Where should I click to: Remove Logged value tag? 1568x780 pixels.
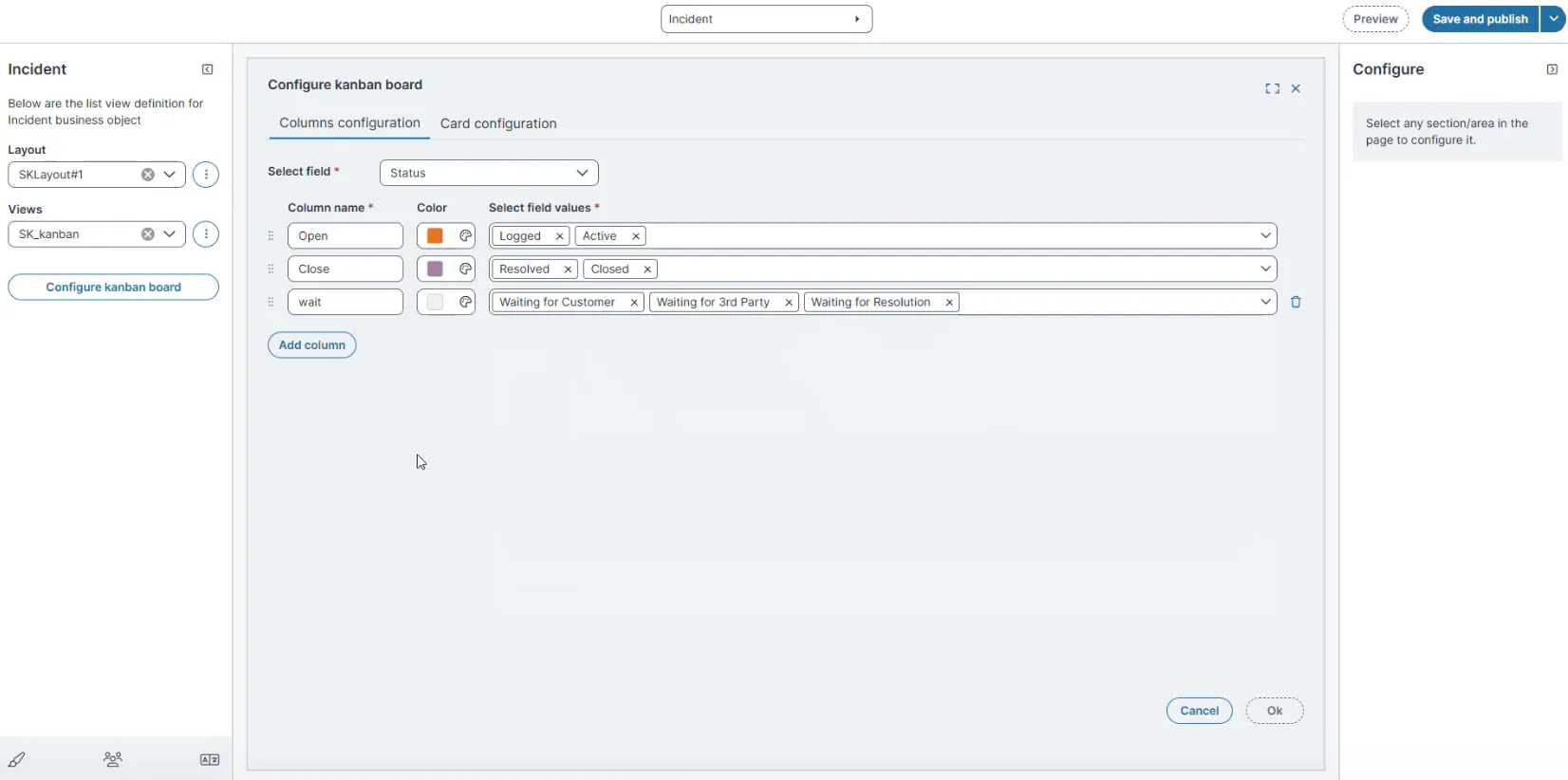(x=559, y=236)
